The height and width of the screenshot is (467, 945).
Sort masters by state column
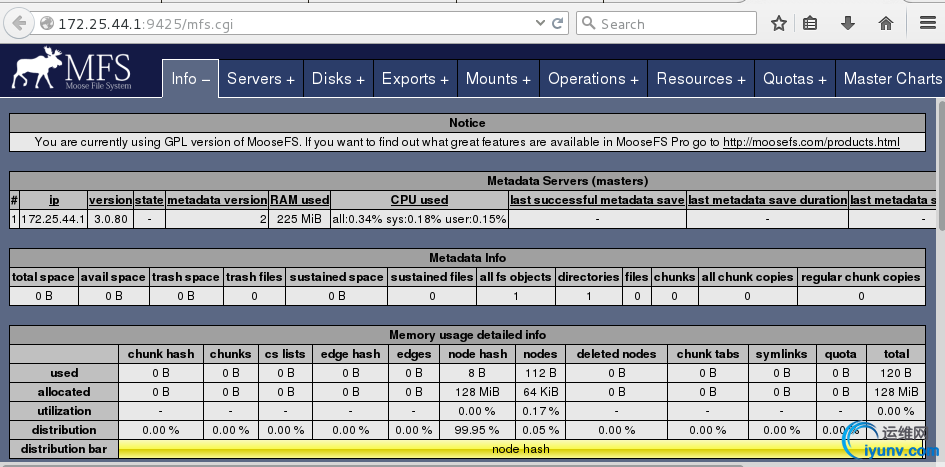pos(149,200)
